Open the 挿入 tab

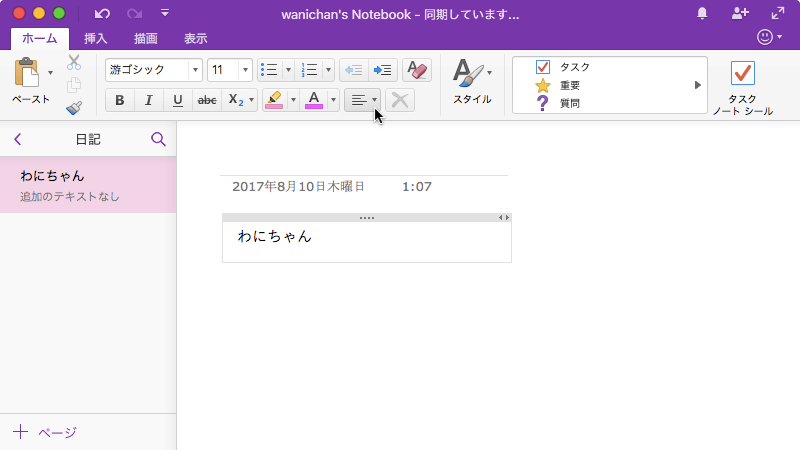point(96,38)
